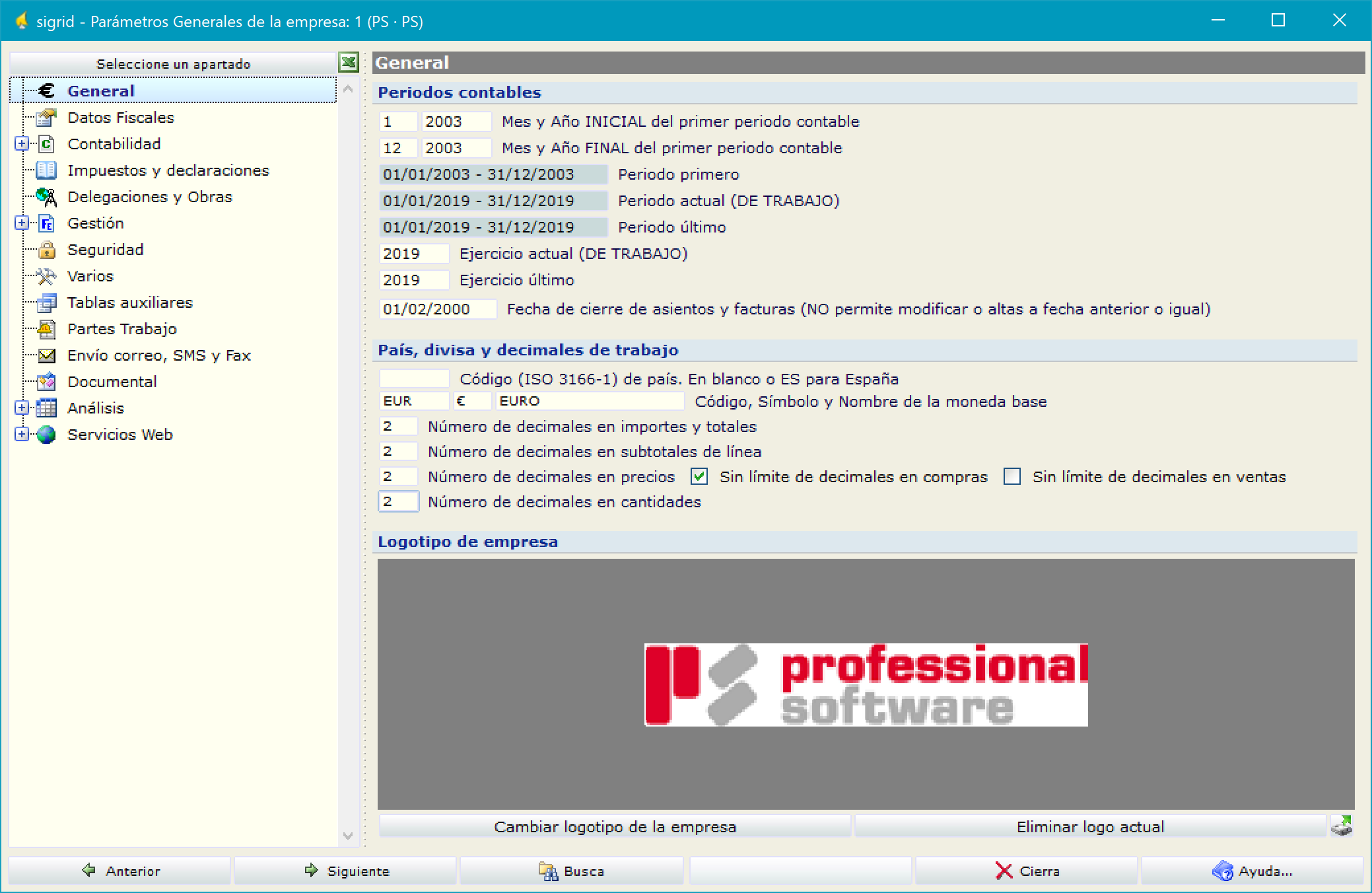The height and width of the screenshot is (893, 1372).
Task: Click the Análisis grid icon
Action: 46,408
